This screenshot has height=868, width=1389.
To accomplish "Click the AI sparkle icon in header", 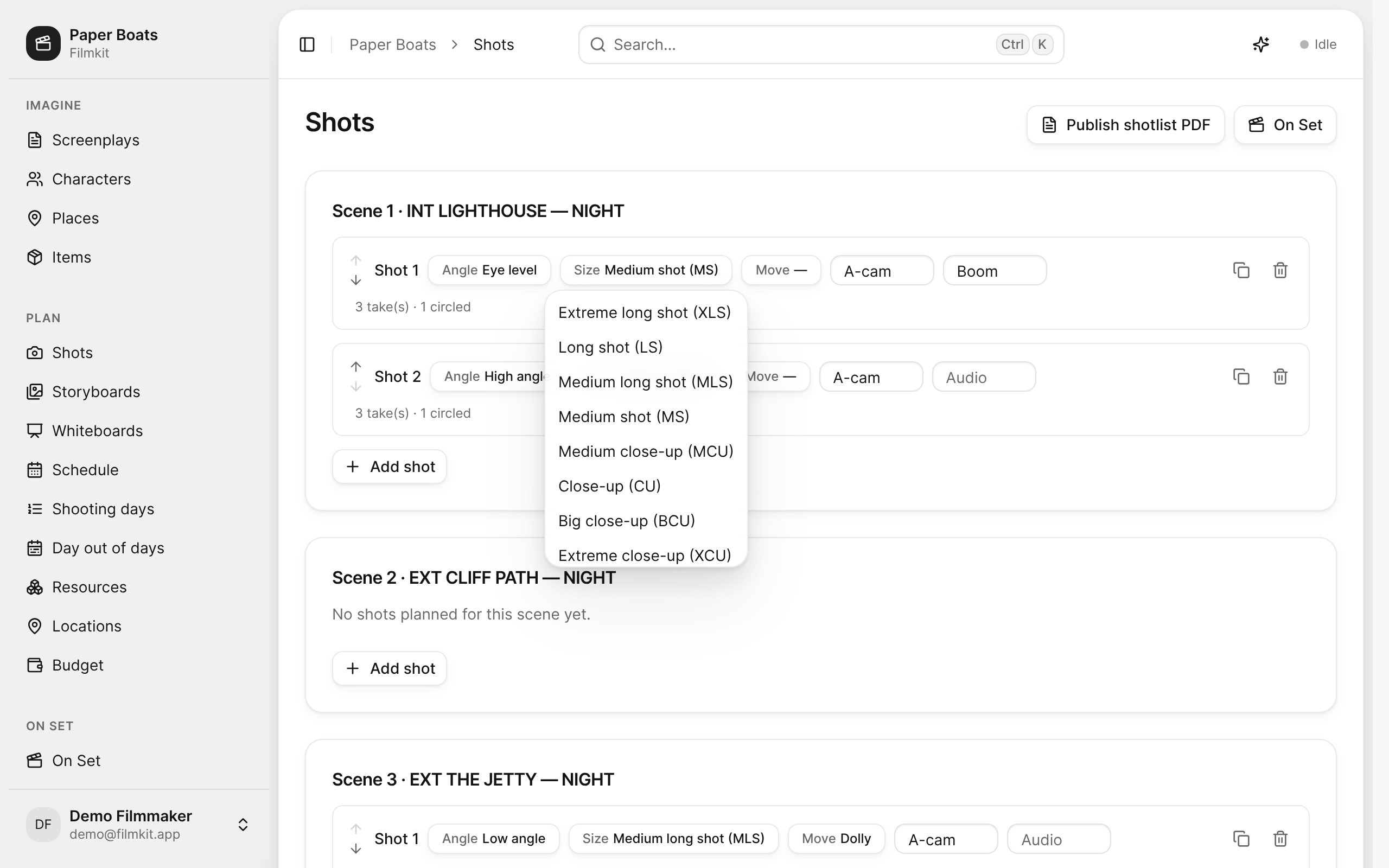I will (x=1260, y=44).
